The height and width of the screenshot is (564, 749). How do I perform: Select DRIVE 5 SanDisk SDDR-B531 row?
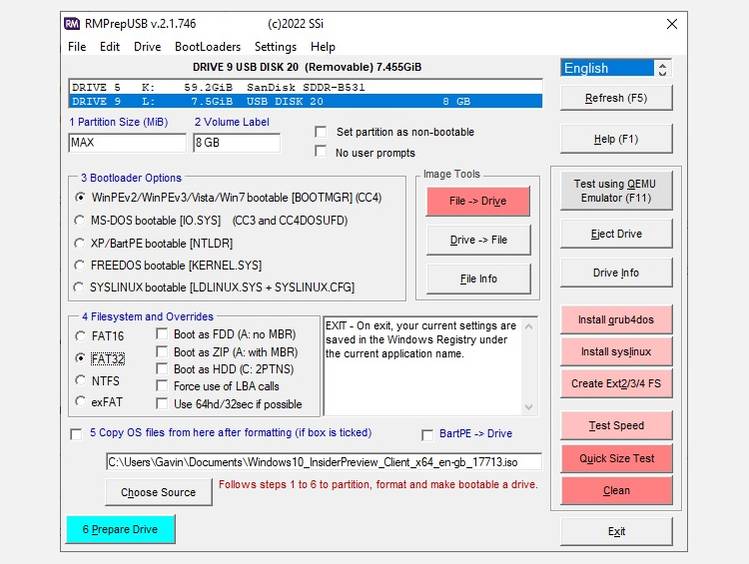pyautogui.click(x=306, y=87)
